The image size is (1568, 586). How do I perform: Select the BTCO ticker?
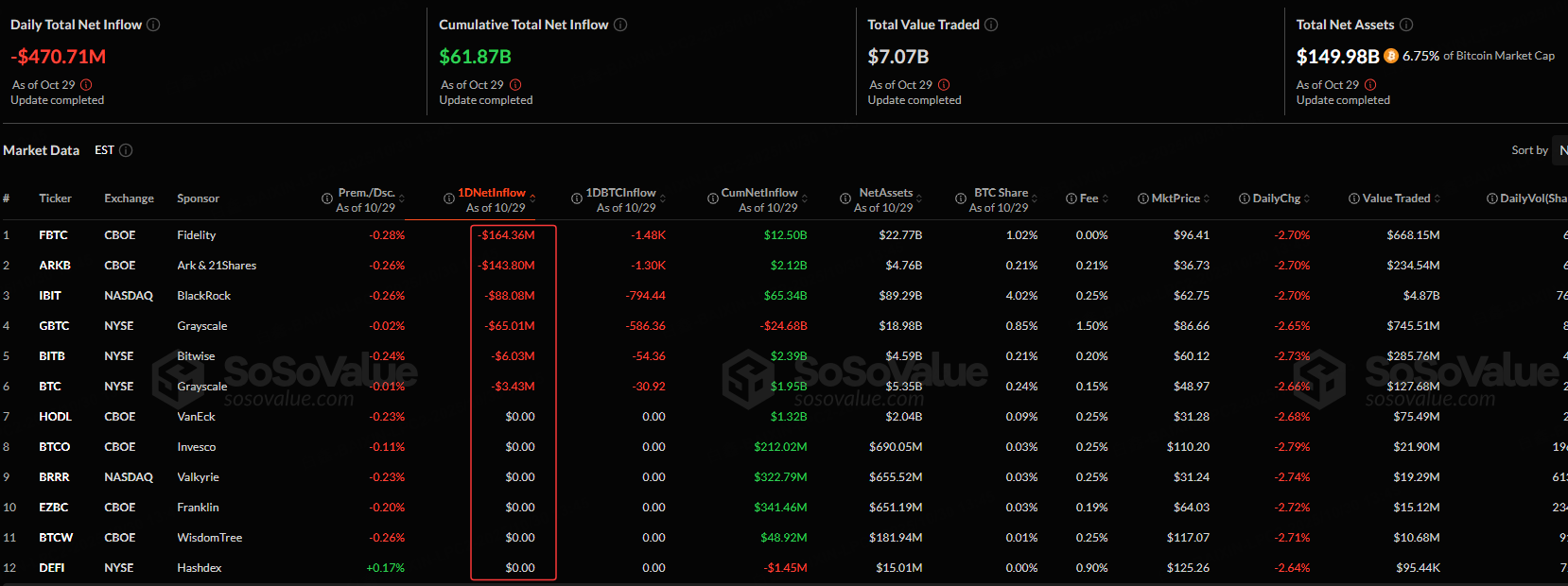coord(55,447)
